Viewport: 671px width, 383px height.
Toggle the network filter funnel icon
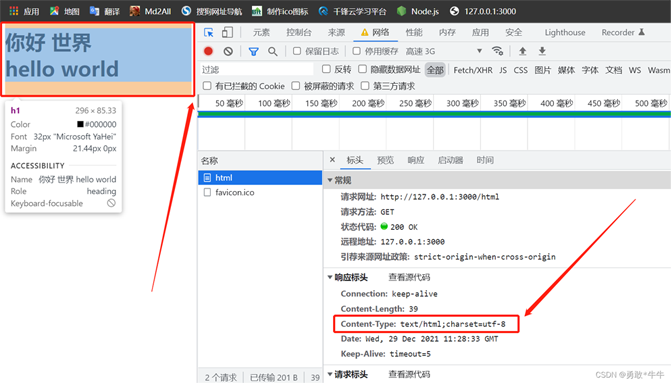(x=253, y=52)
